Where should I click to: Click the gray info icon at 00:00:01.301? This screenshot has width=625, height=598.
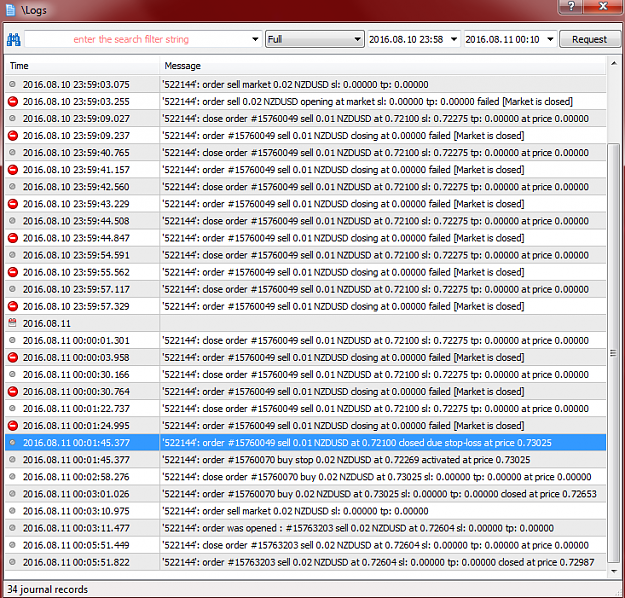click(12, 340)
